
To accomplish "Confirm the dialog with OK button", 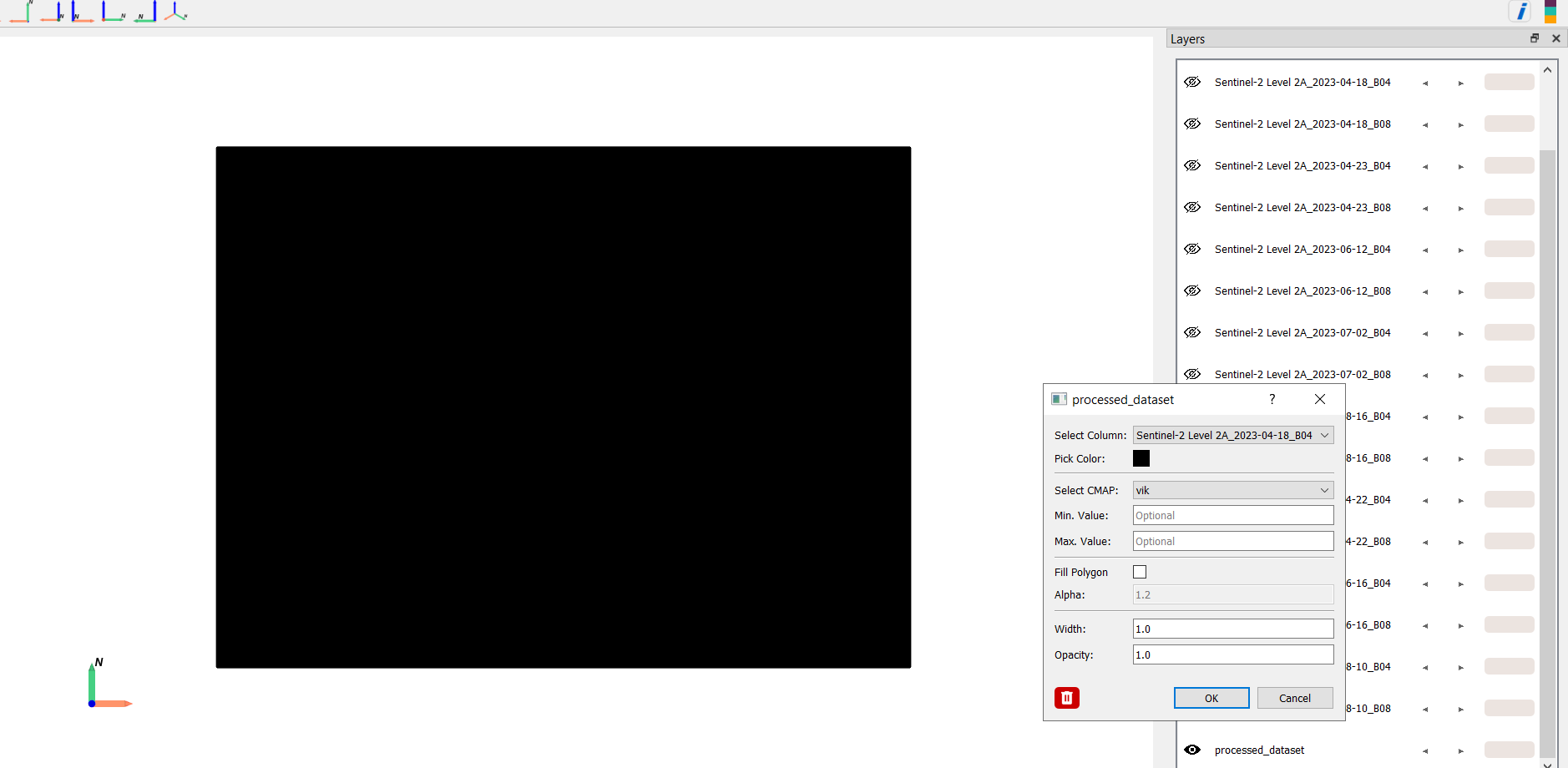I will point(1211,698).
